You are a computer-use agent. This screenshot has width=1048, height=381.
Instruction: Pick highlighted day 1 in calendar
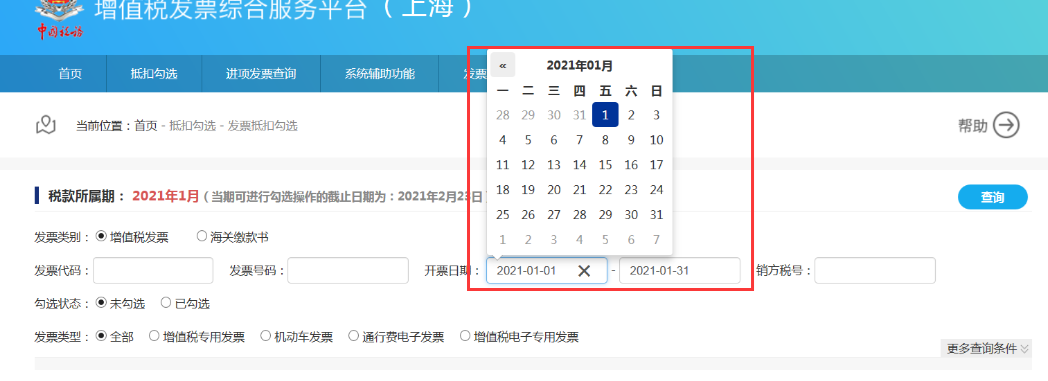tap(605, 114)
